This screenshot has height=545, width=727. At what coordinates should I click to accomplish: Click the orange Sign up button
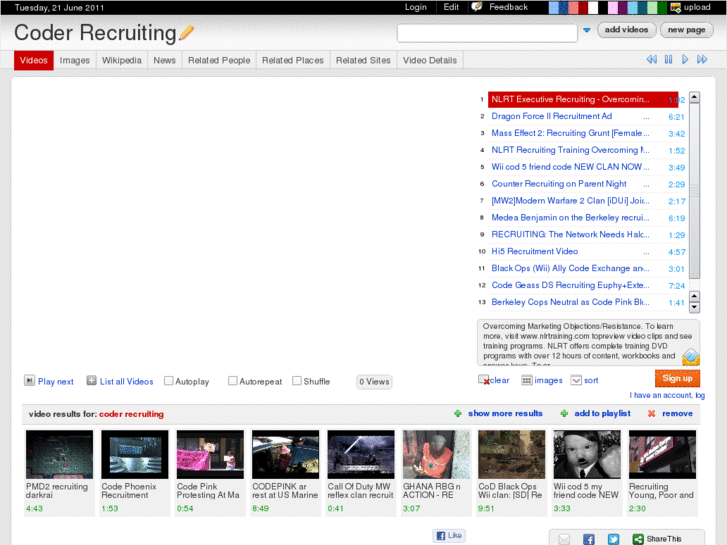coord(677,378)
